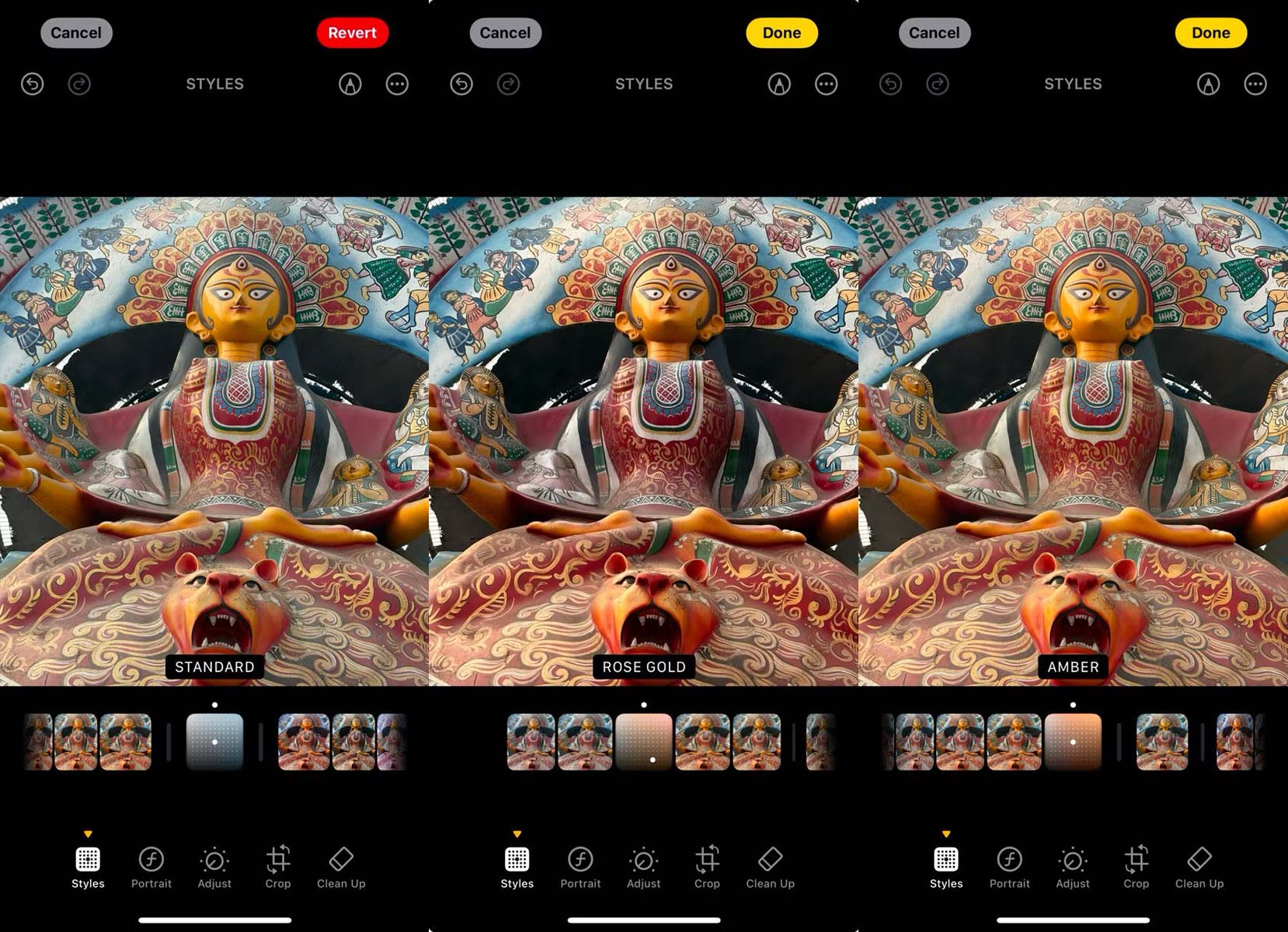Select Portrait tool in the Standard screen
Viewport: 1288px width, 932px height.
pyautogui.click(x=151, y=867)
